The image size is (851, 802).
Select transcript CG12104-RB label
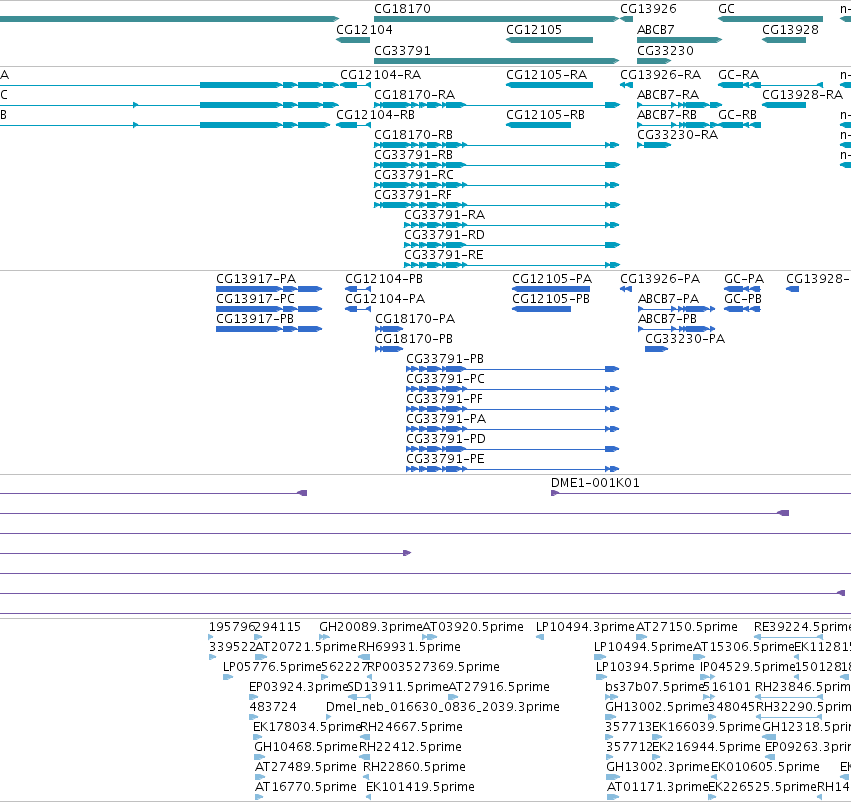tap(376, 115)
